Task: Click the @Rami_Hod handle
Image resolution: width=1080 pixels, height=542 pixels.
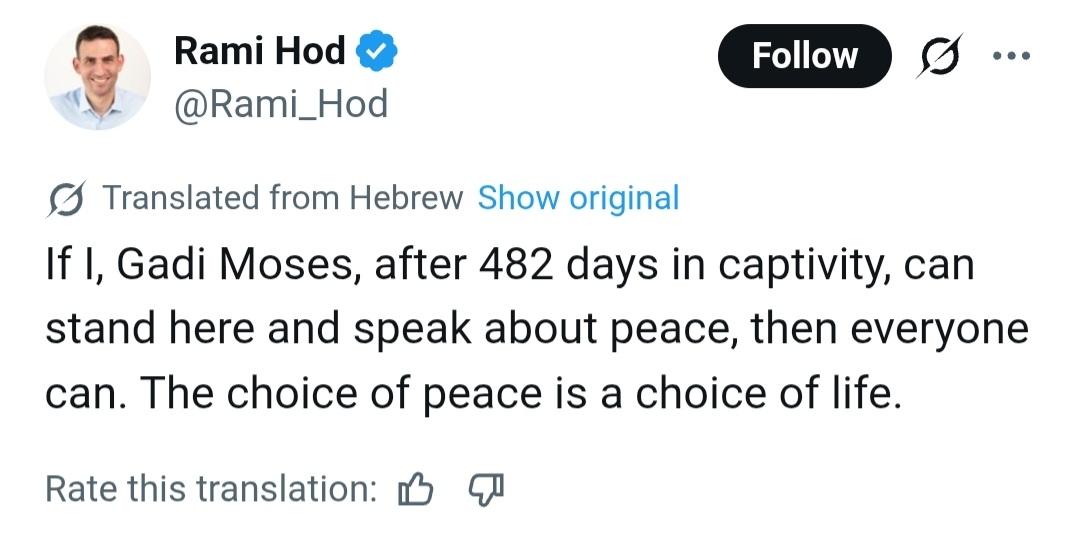Action: click(x=281, y=103)
